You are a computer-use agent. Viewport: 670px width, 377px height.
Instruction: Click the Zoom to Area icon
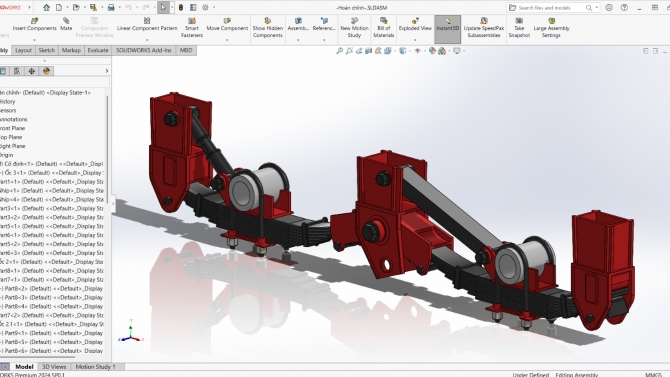[x=349, y=51]
